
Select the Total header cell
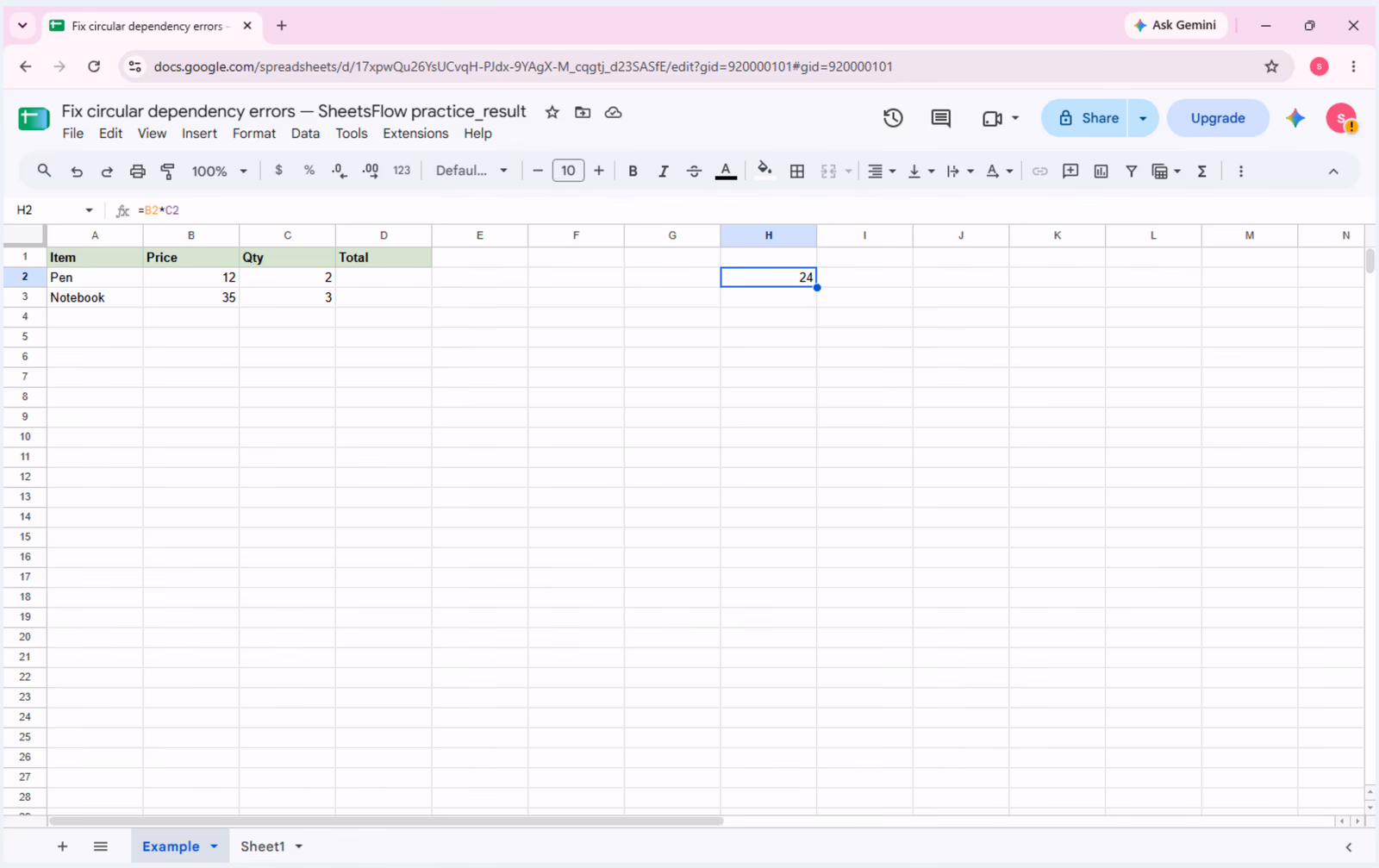384,257
